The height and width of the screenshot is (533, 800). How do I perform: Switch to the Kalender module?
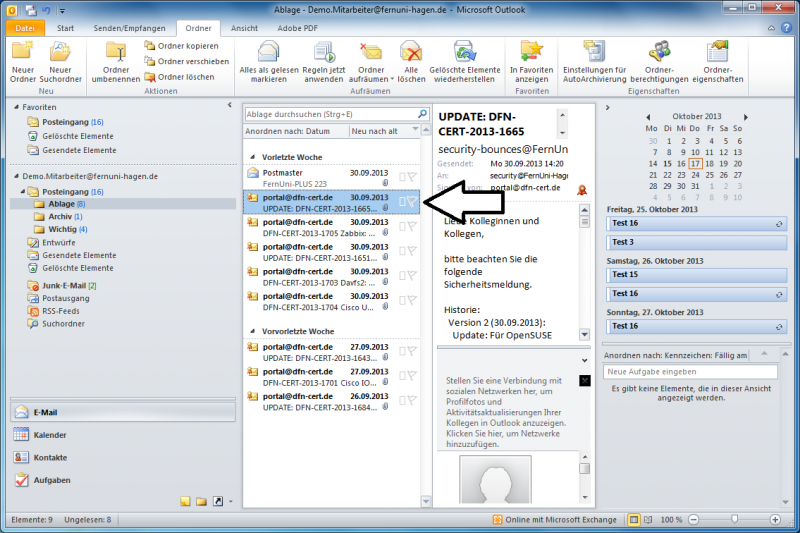point(122,435)
